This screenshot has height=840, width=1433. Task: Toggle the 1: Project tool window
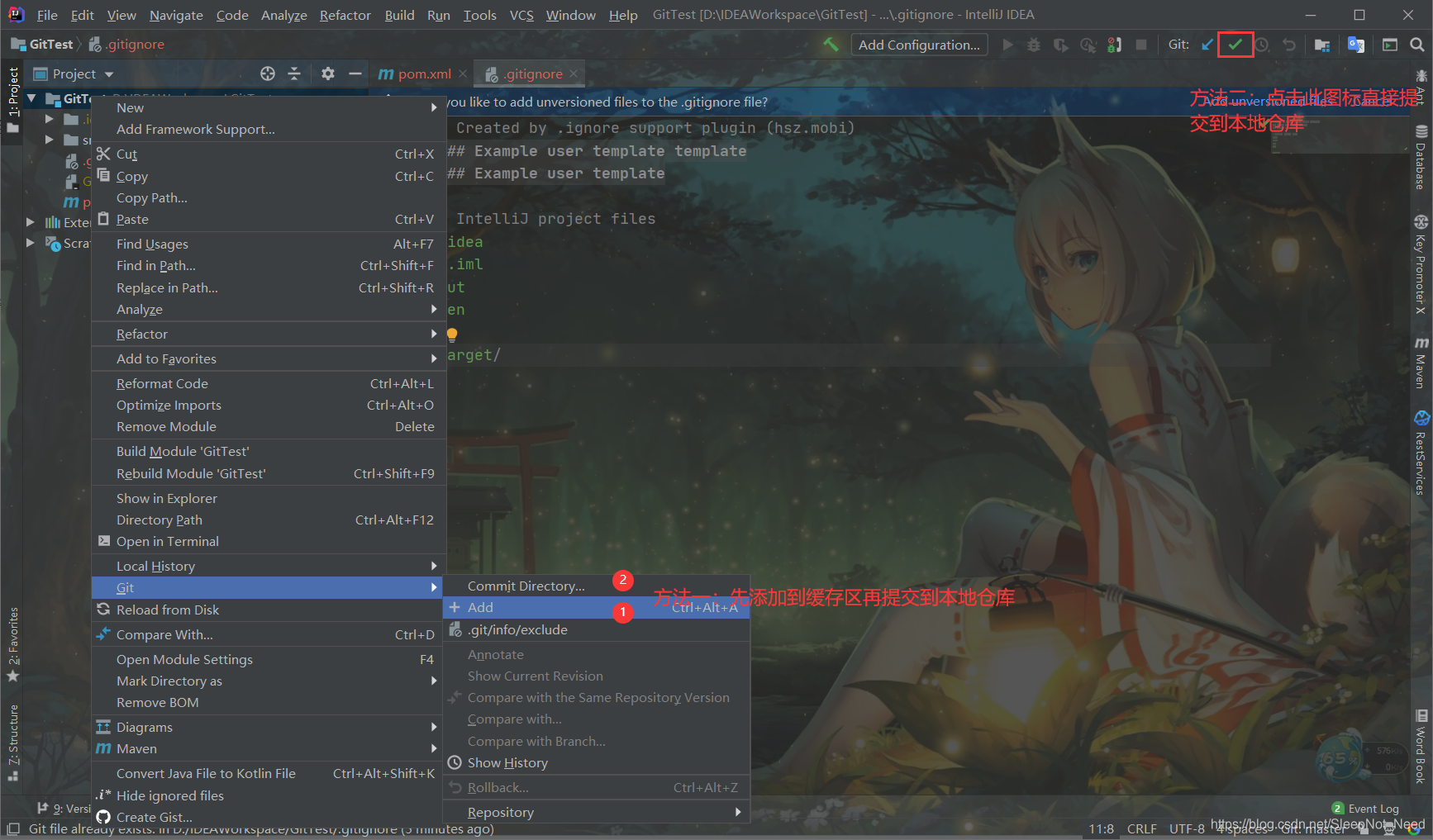coord(12,99)
